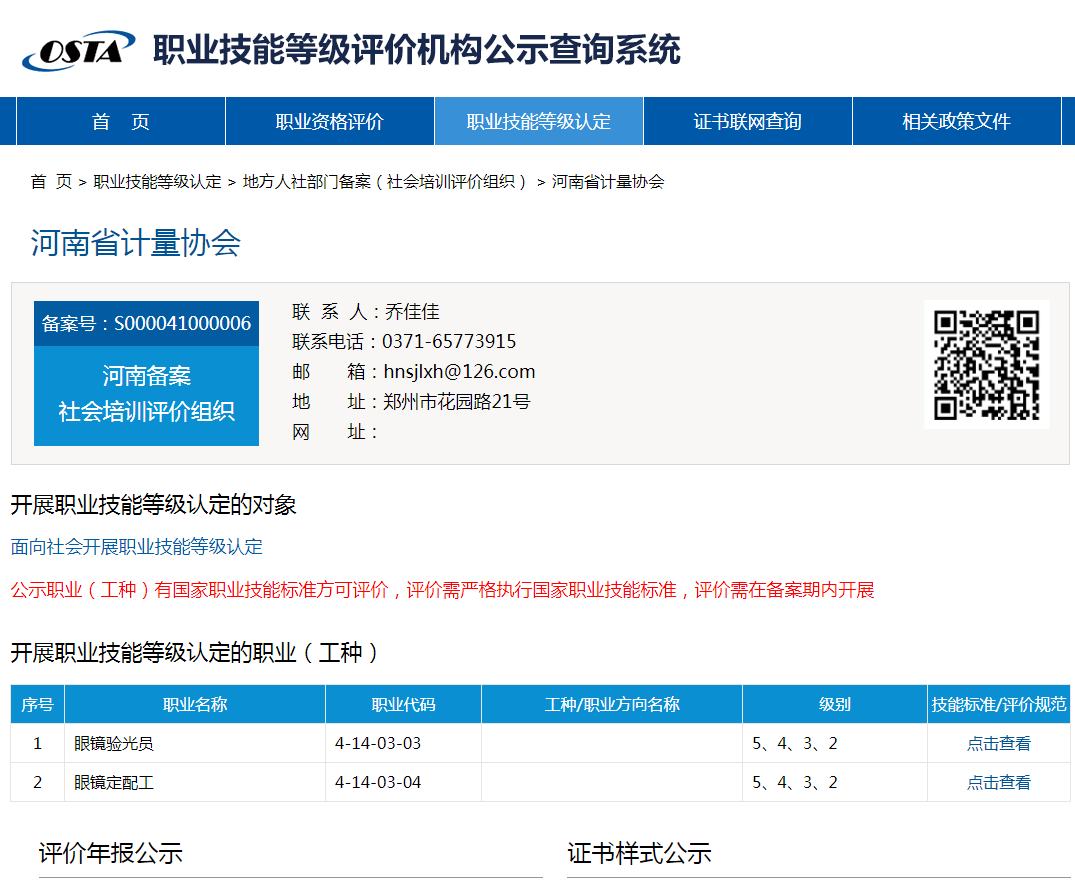Screen dimensions: 1075x883
Task: Click the 开展职业技能等级认定的对象 heading
Action: pos(154,505)
